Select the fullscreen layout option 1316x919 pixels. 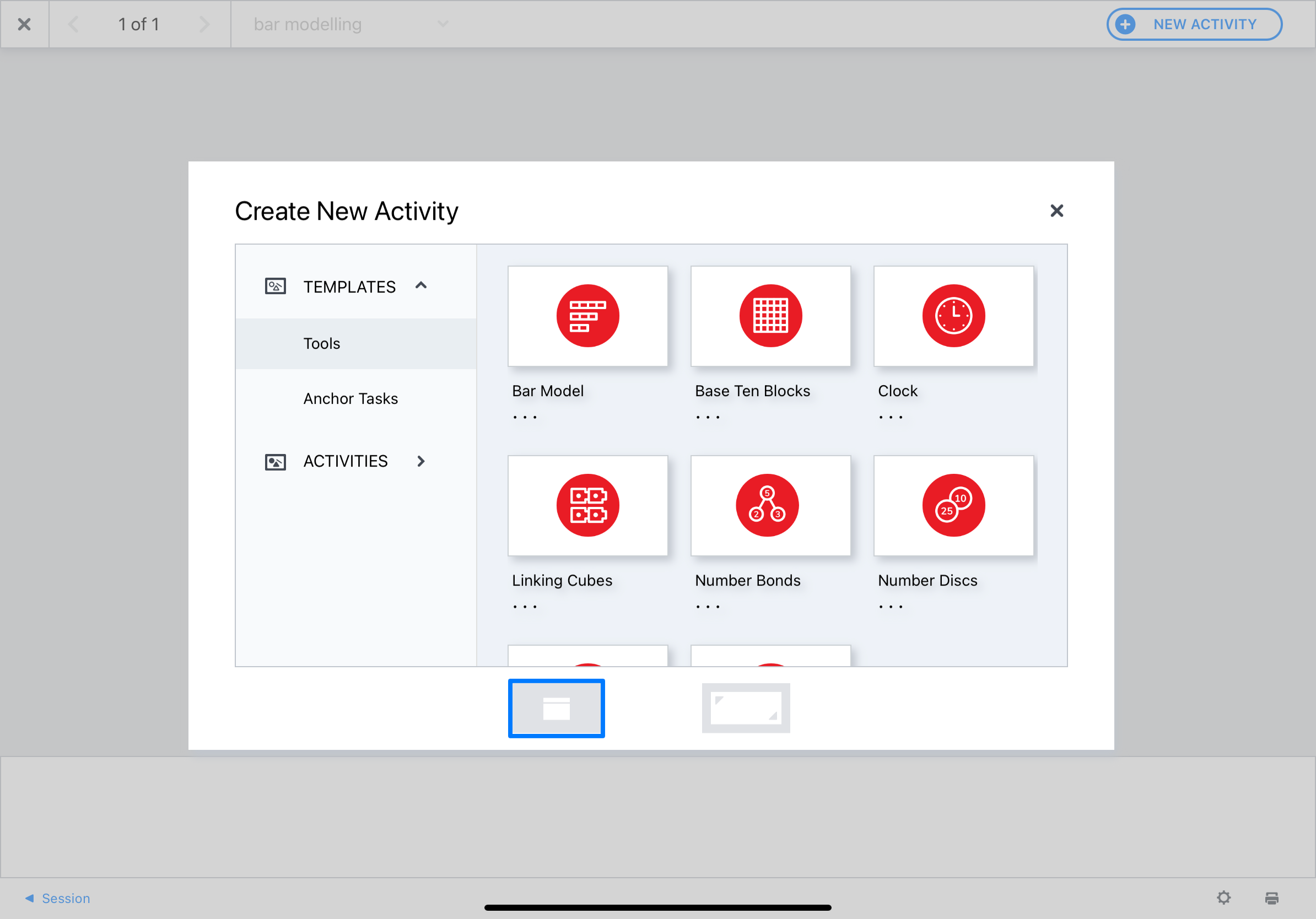click(x=746, y=708)
